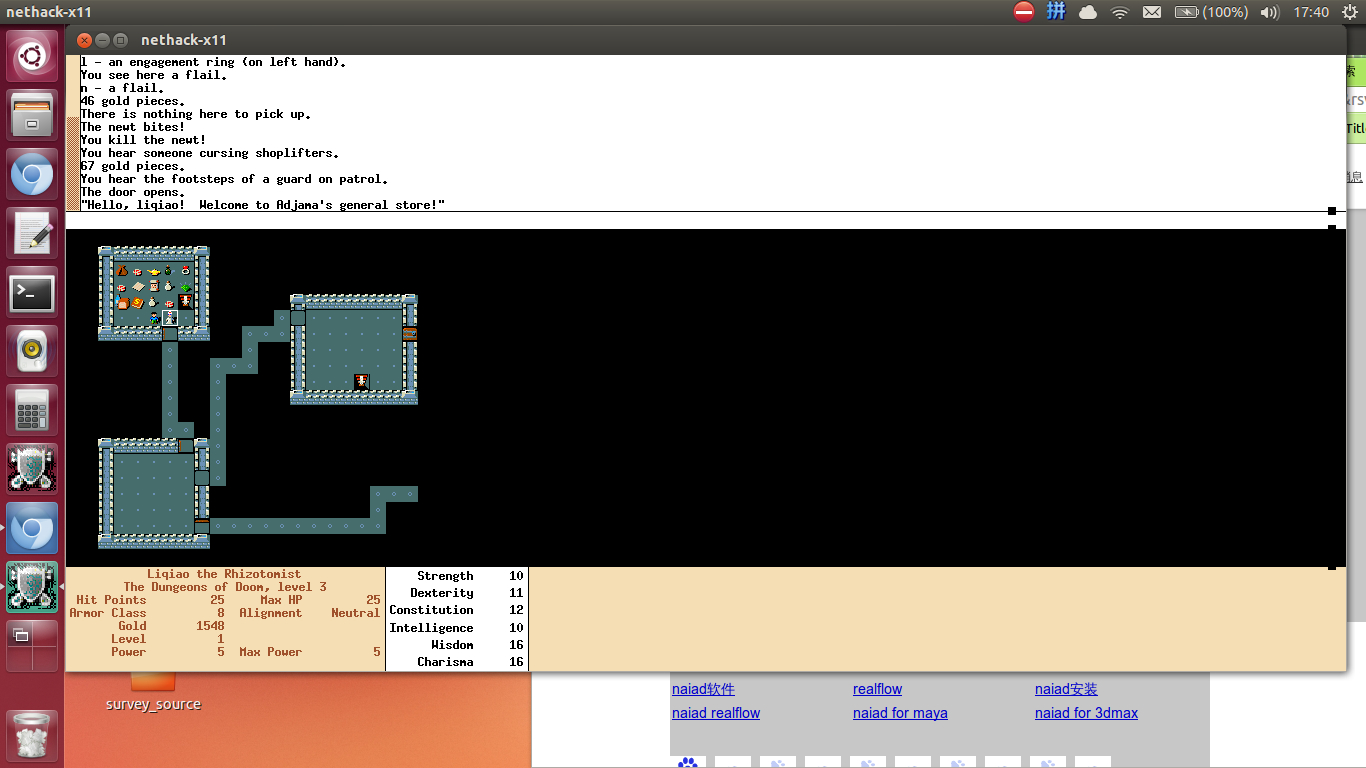Click the green gem item in the shop
This screenshot has width=1366, height=768.
pyautogui.click(x=186, y=287)
